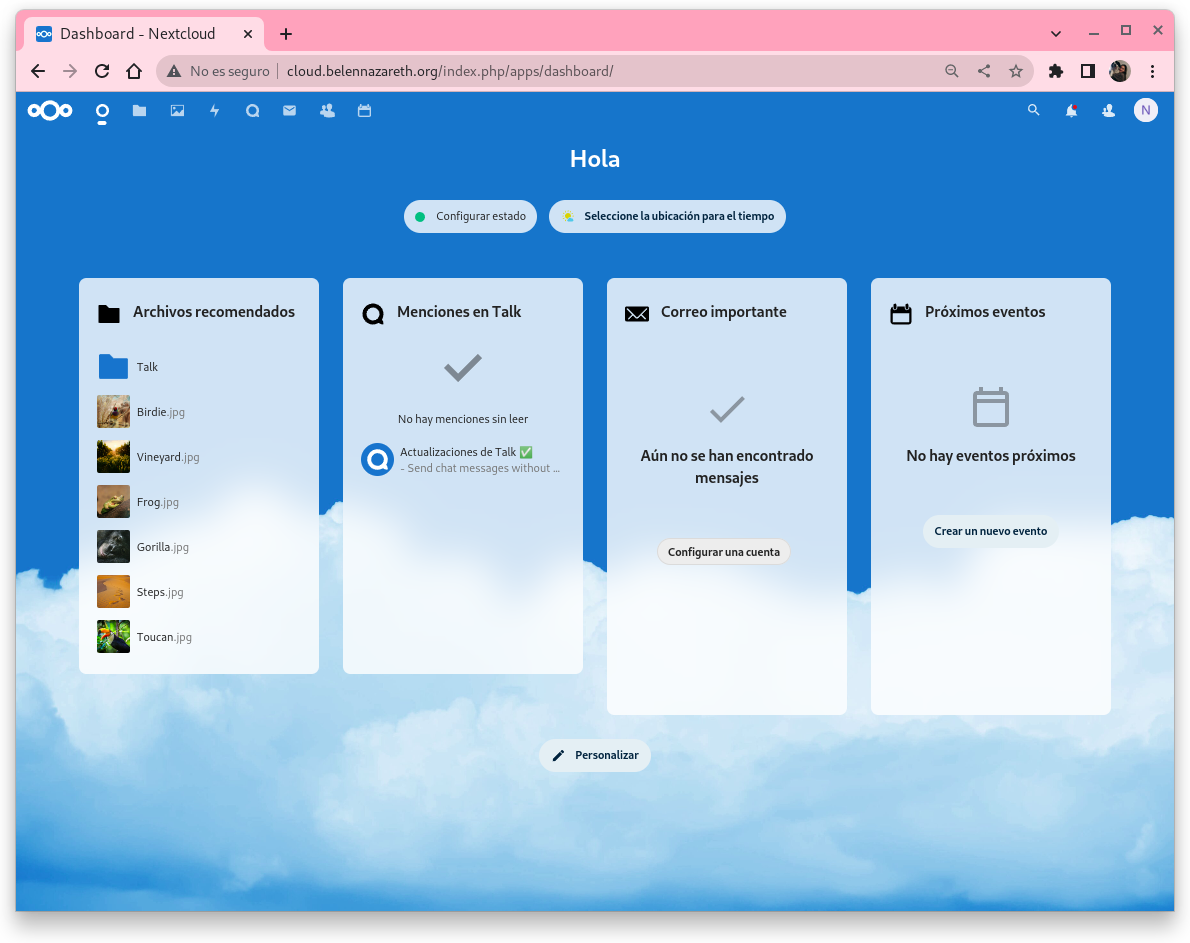The width and height of the screenshot is (1190, 943).
Task: Click the Configurar estado button
Action: [470, 217]
